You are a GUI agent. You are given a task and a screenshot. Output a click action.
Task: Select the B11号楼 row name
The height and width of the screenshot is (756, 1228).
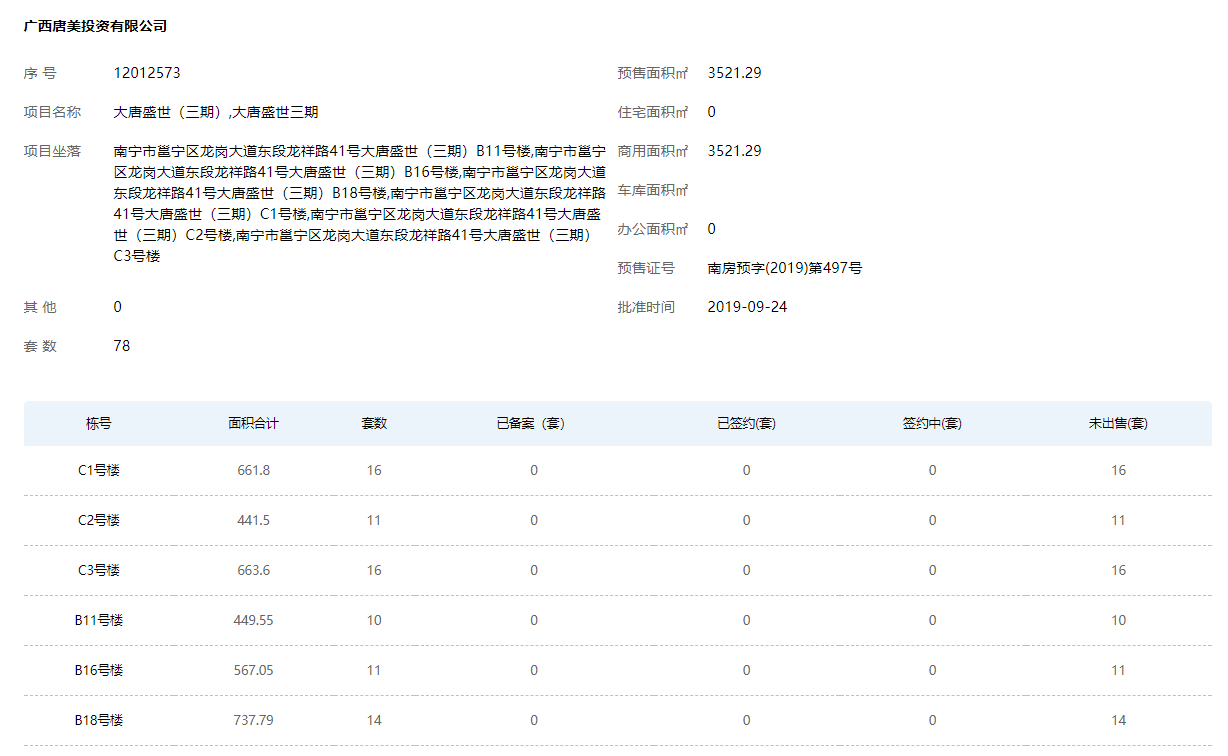(99, 620)
